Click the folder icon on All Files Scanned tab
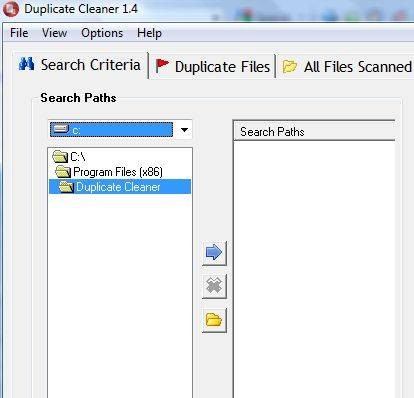Viewport: 414px width, 398px height. 289,66
